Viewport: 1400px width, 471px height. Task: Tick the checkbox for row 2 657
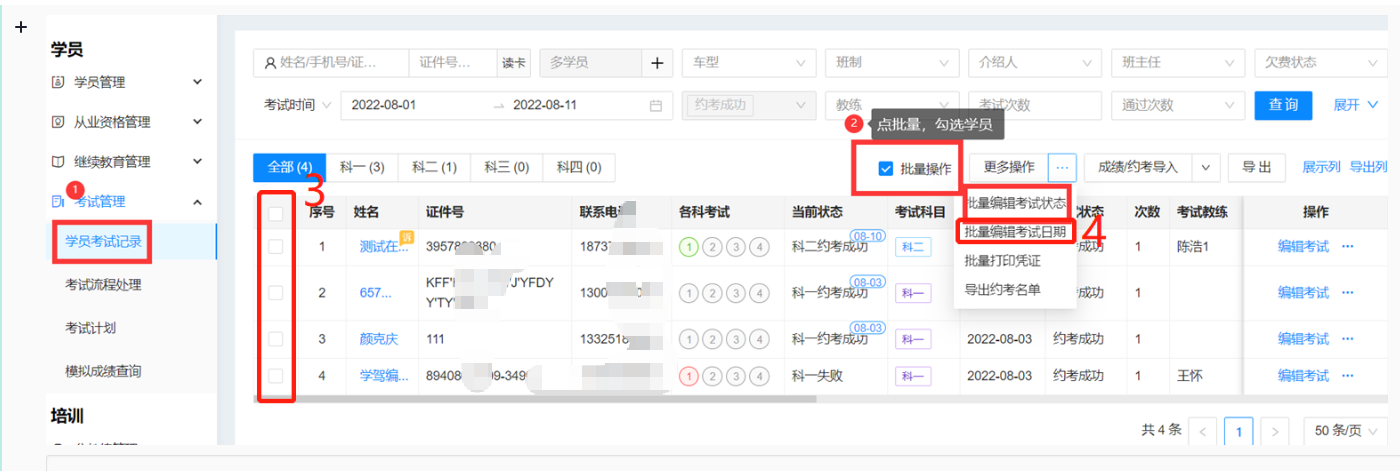click(x=275, y=293)
